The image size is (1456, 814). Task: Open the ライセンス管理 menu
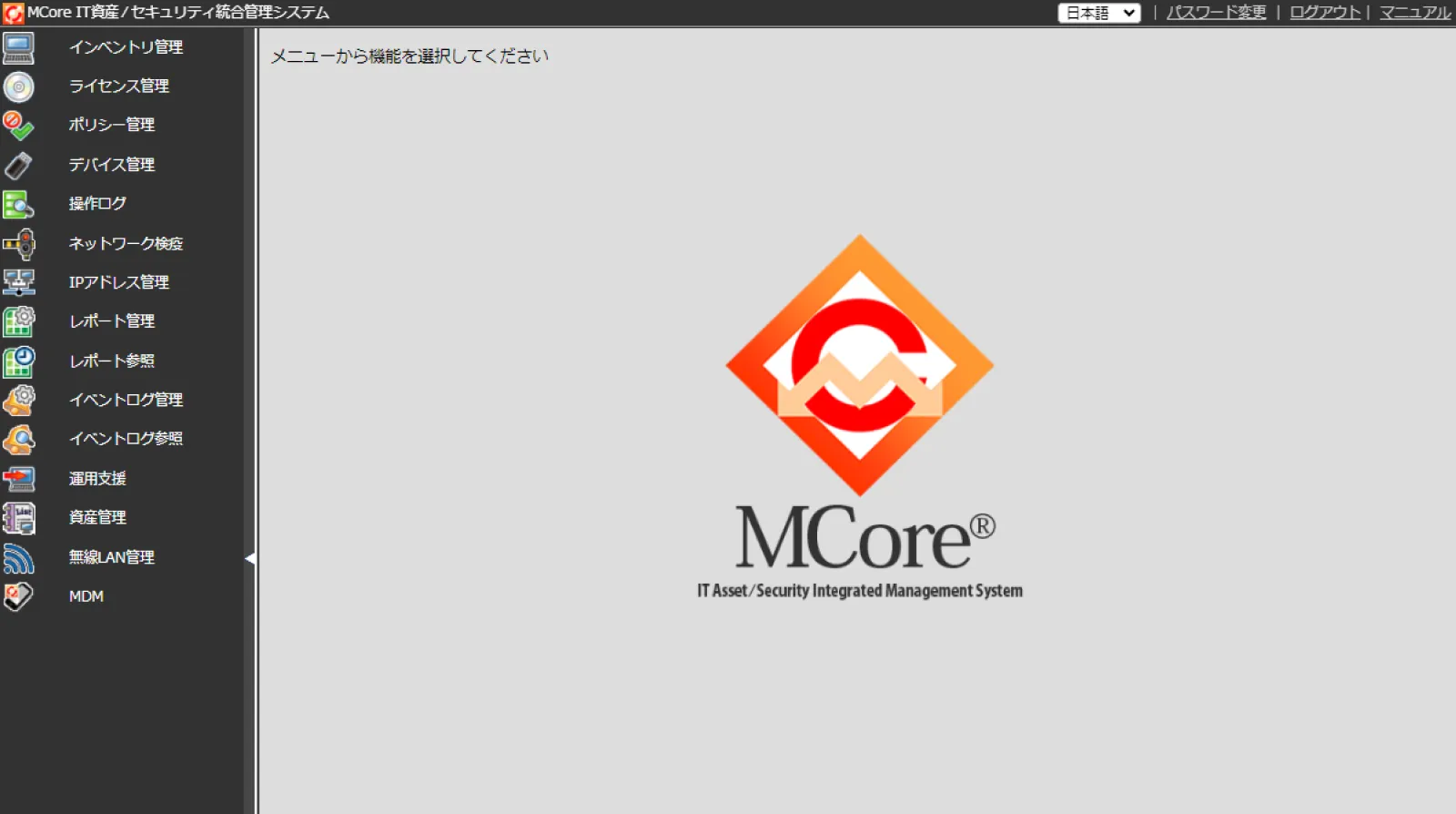tap(119, 86)
